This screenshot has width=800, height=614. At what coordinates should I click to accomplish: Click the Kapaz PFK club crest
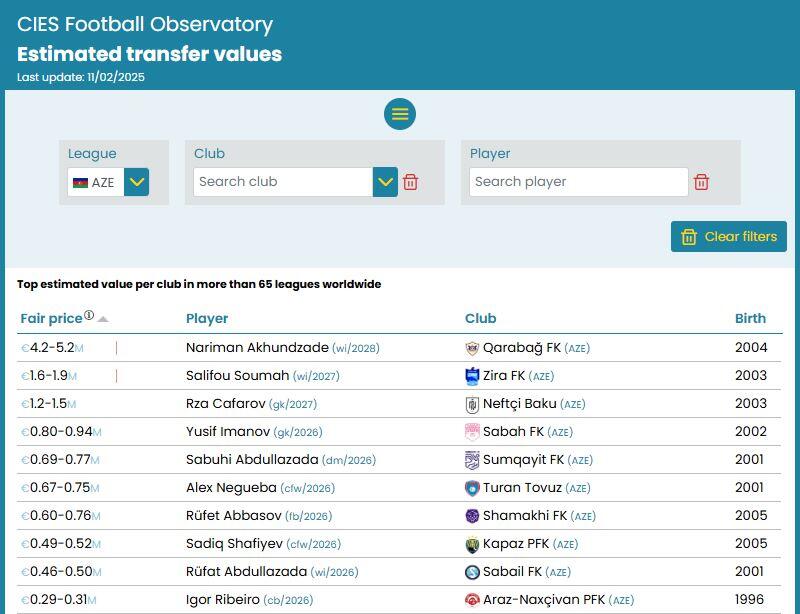(472, 545)
